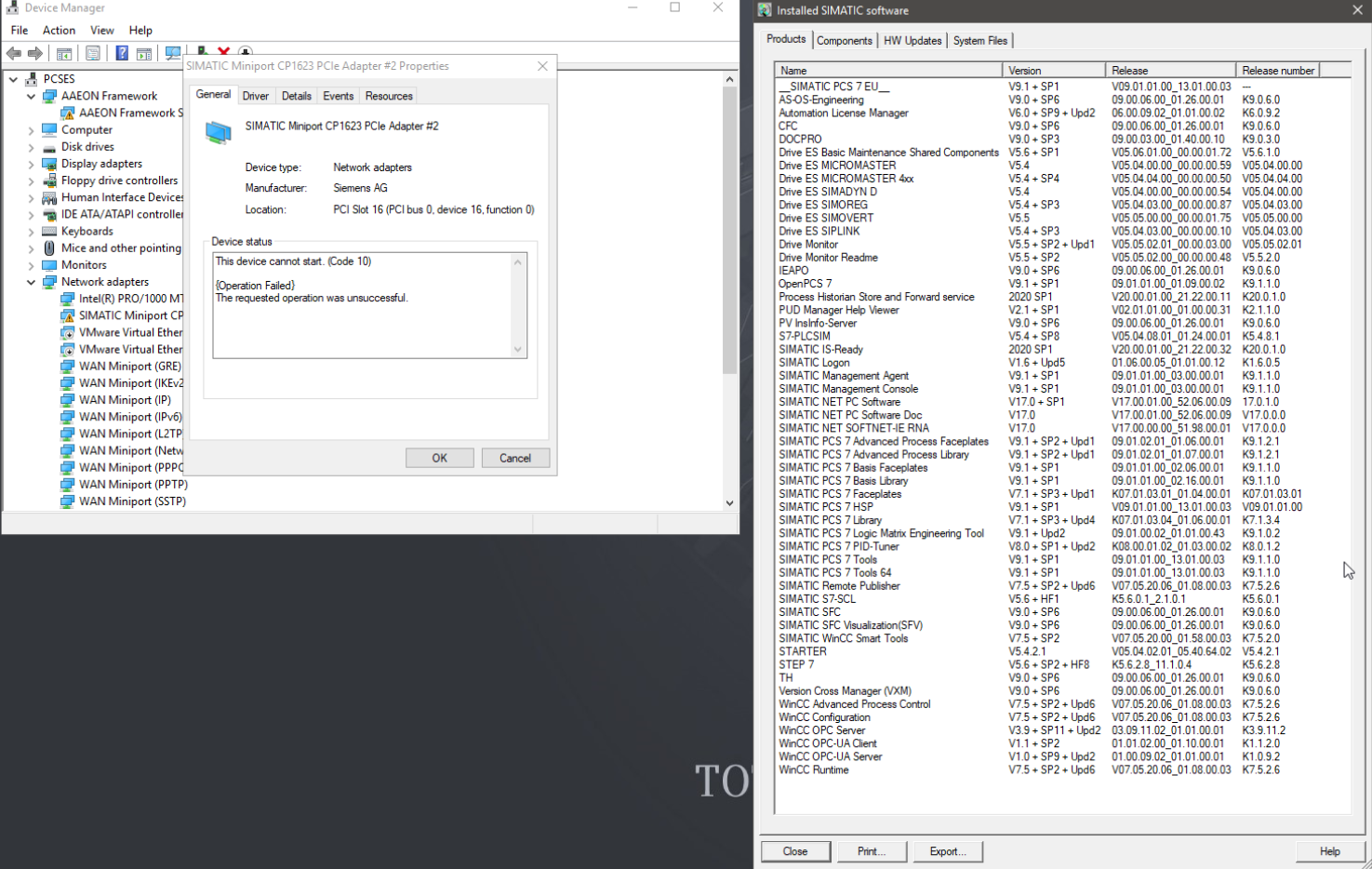The image size is (1372, 869).
Task: Click the Release number column header
Action: [1277, 71]
